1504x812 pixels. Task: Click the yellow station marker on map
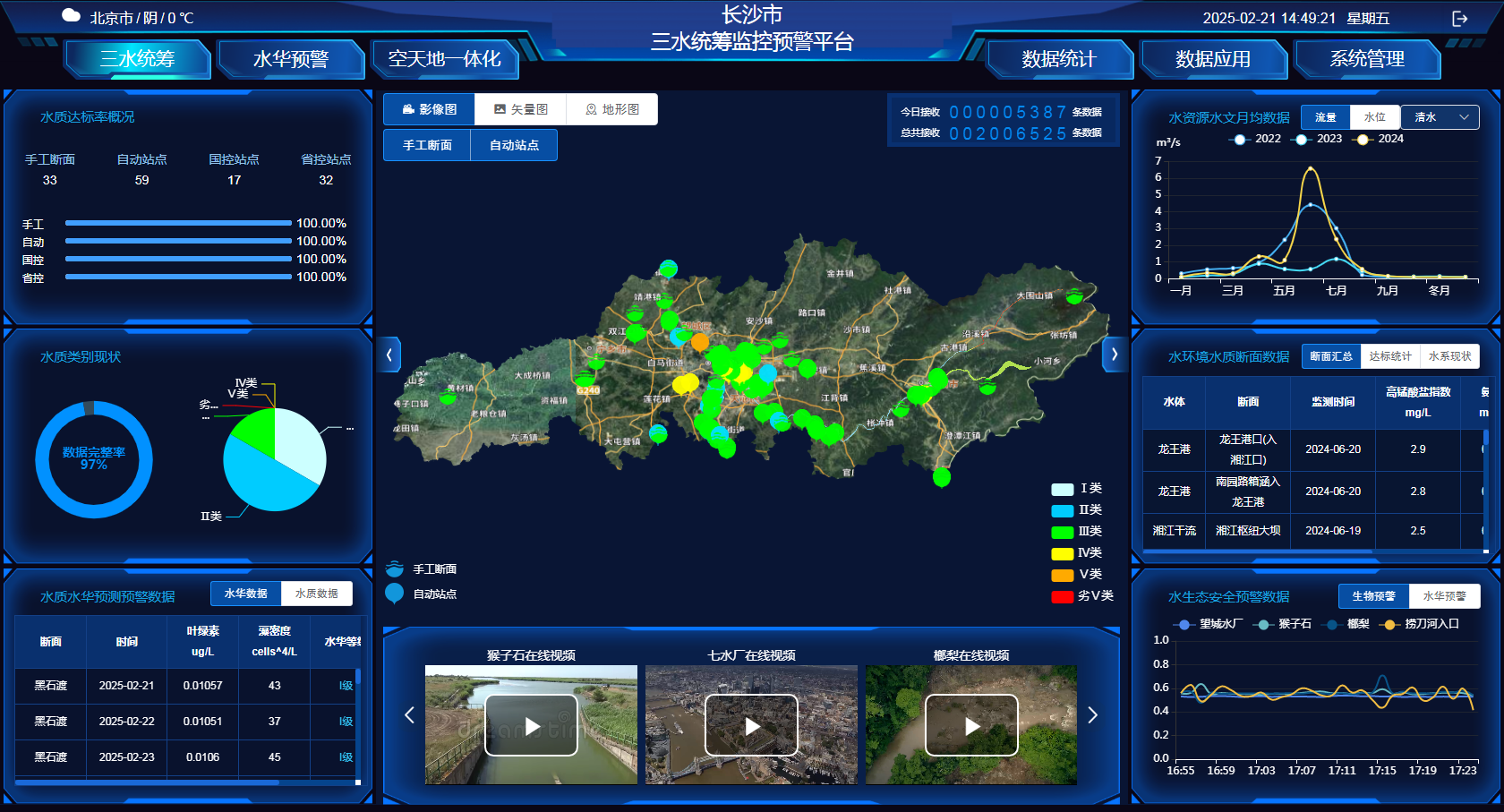tap(684, 384)
